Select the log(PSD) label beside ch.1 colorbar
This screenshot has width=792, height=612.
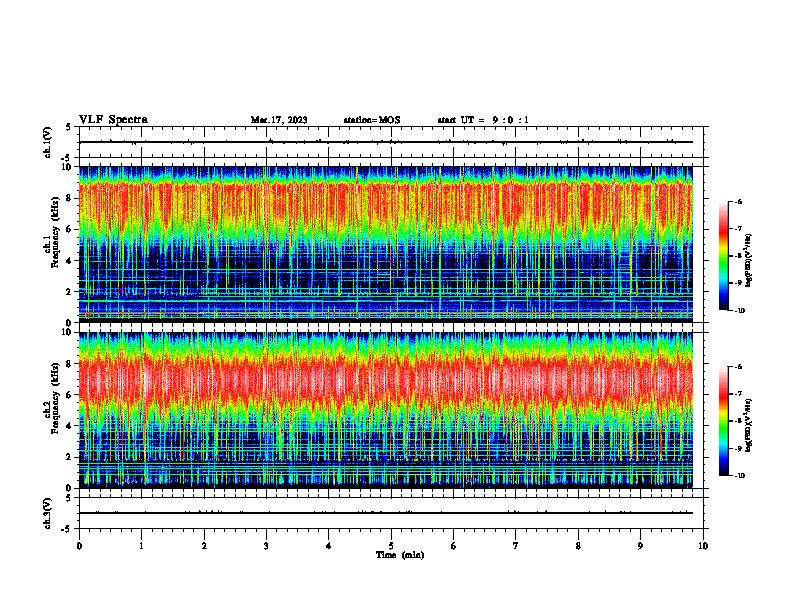click(749, 261)
